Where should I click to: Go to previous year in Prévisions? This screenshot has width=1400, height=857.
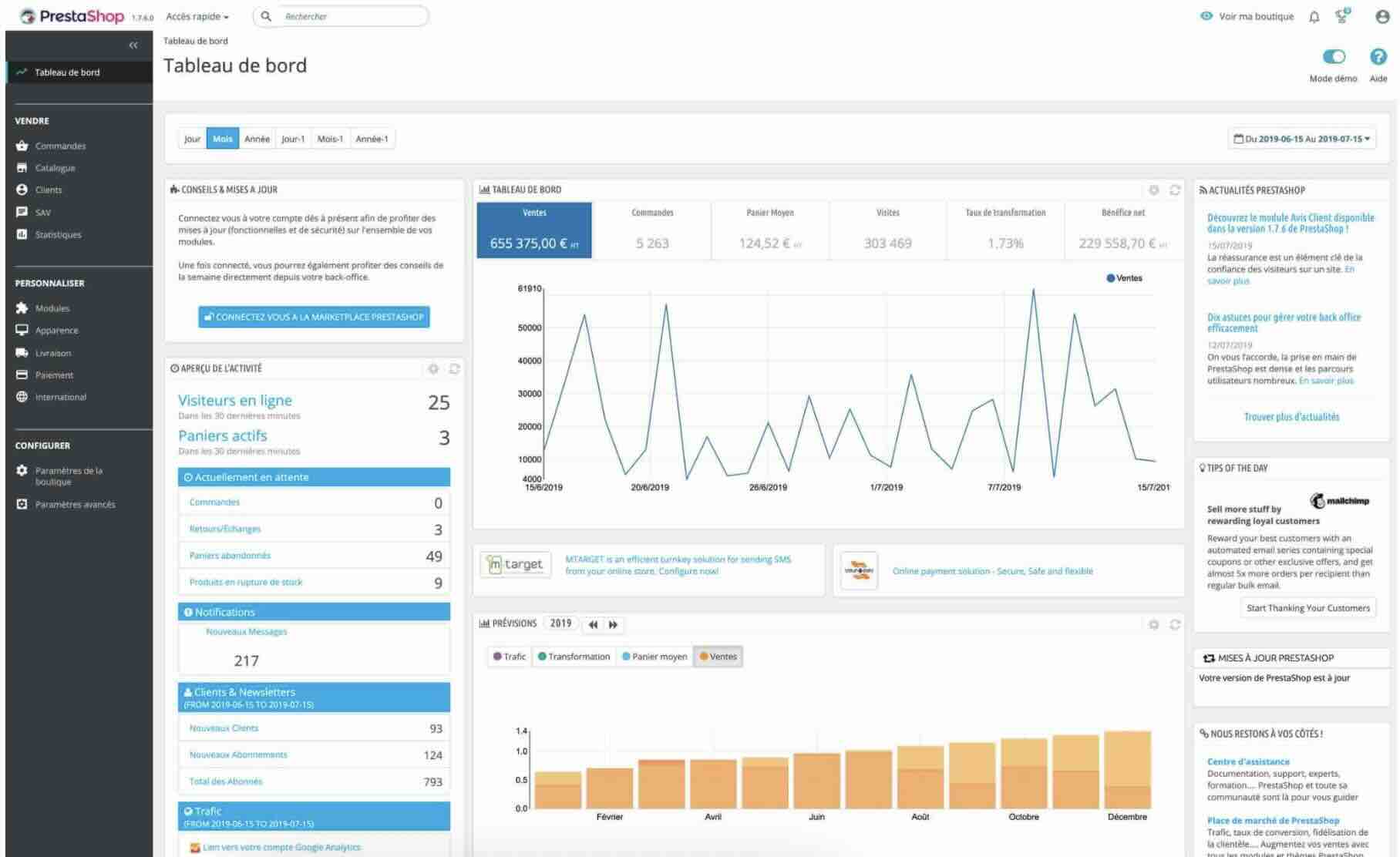tap(593, 624)
